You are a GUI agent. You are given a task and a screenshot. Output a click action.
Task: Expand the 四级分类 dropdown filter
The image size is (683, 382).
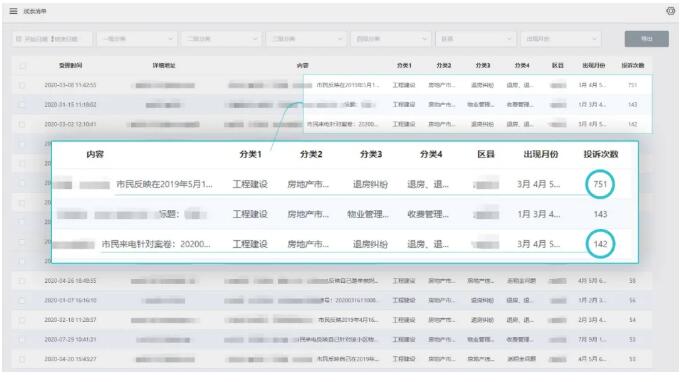click(391, 39)
